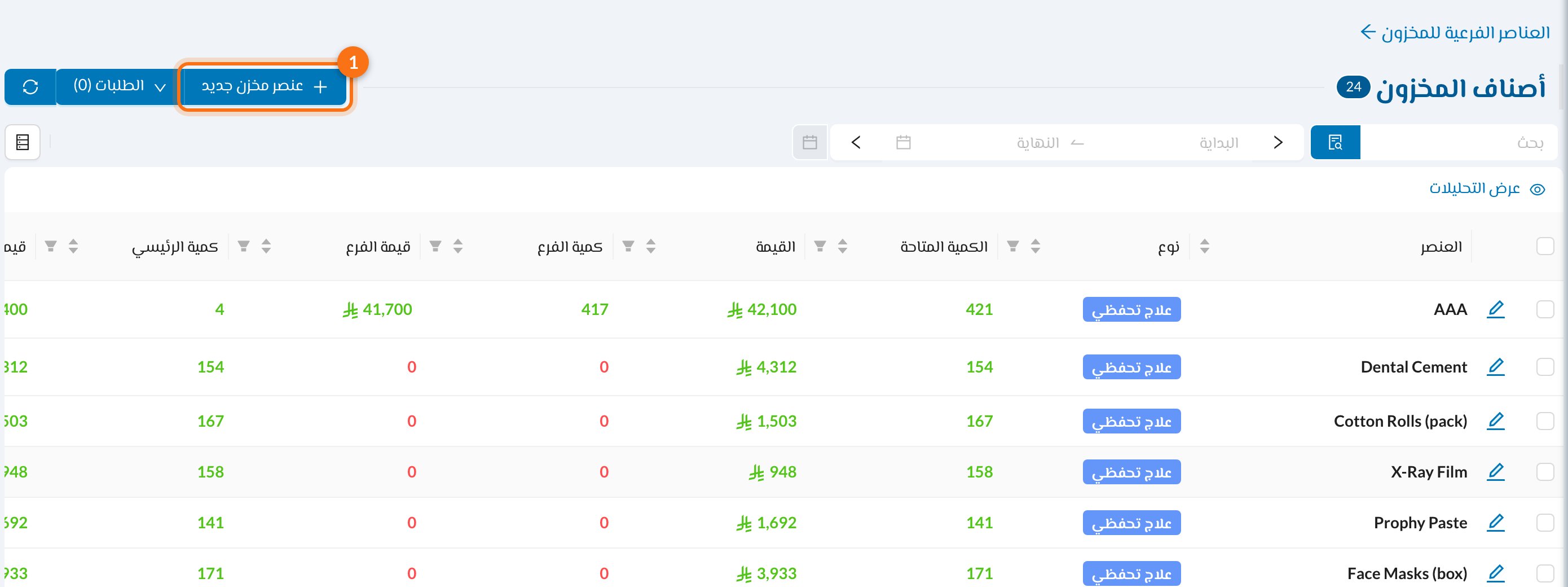Filter the القيمة column
This screenshot has height=587, width=1568.
(x=820, y=246)
